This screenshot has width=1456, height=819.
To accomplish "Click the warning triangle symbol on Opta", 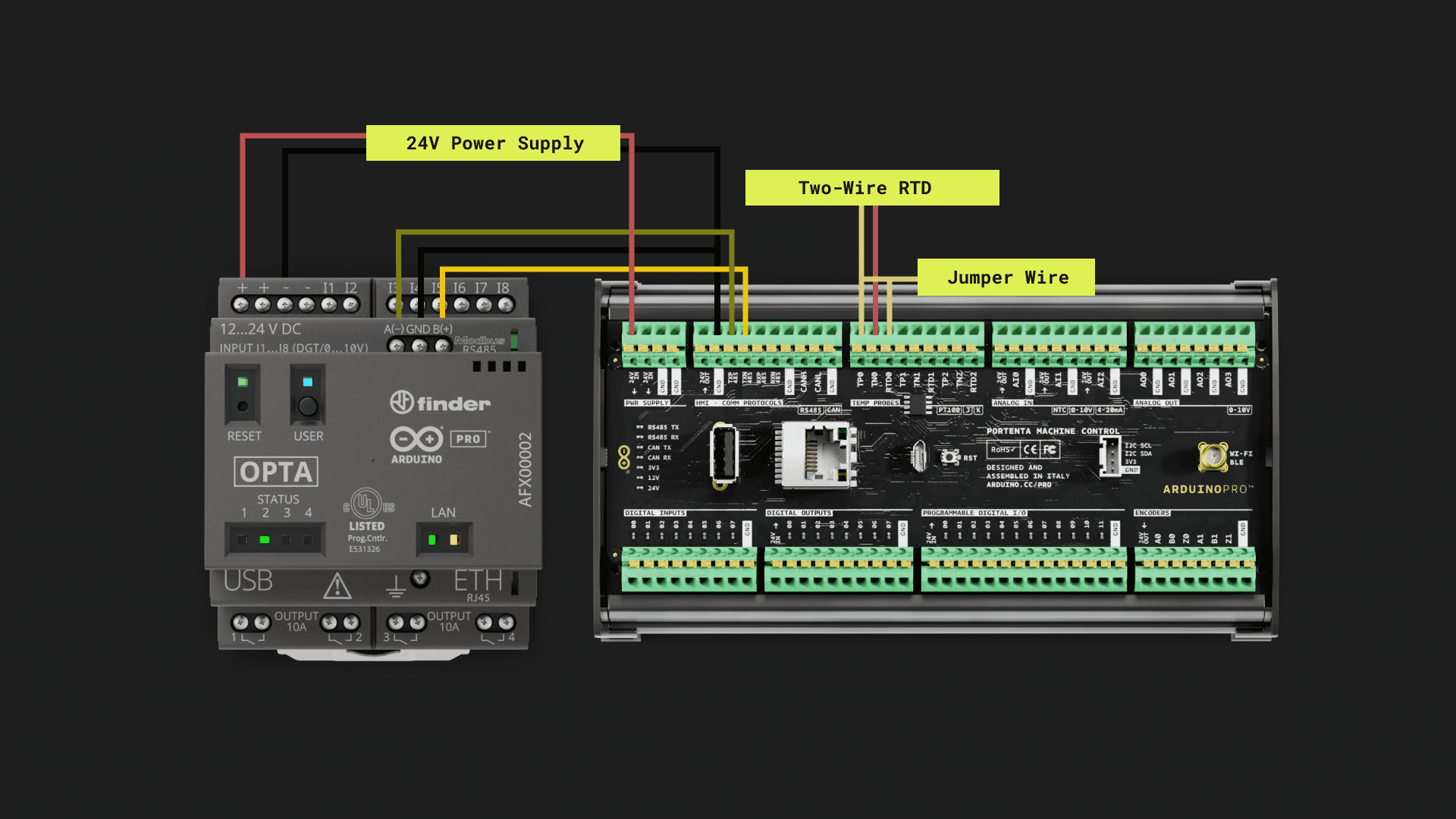I will (337, 585).
